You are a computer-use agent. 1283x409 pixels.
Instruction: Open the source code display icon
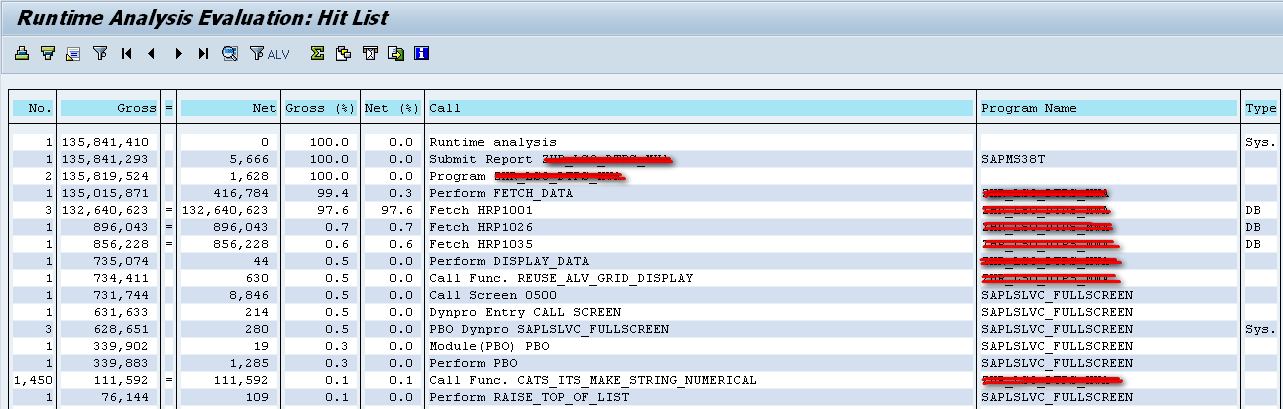(x=73, y=54)
